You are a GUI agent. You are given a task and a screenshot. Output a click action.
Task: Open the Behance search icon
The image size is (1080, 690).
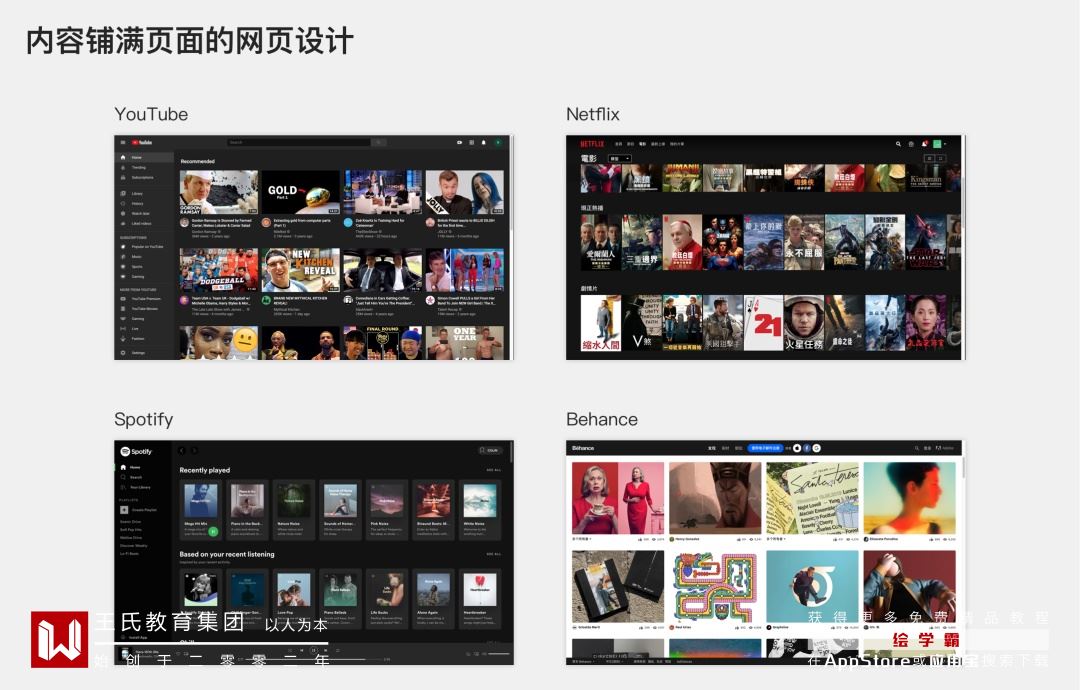pos(917,448)
